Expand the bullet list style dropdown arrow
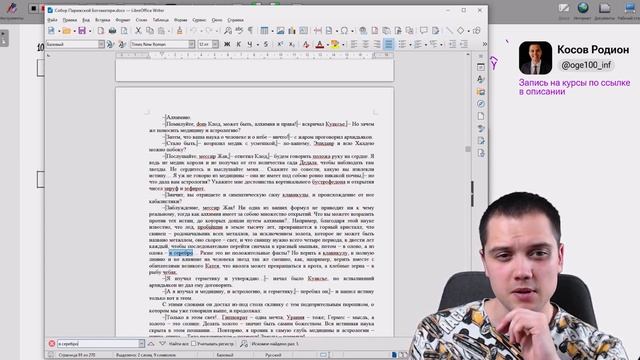 pos(410,44)
